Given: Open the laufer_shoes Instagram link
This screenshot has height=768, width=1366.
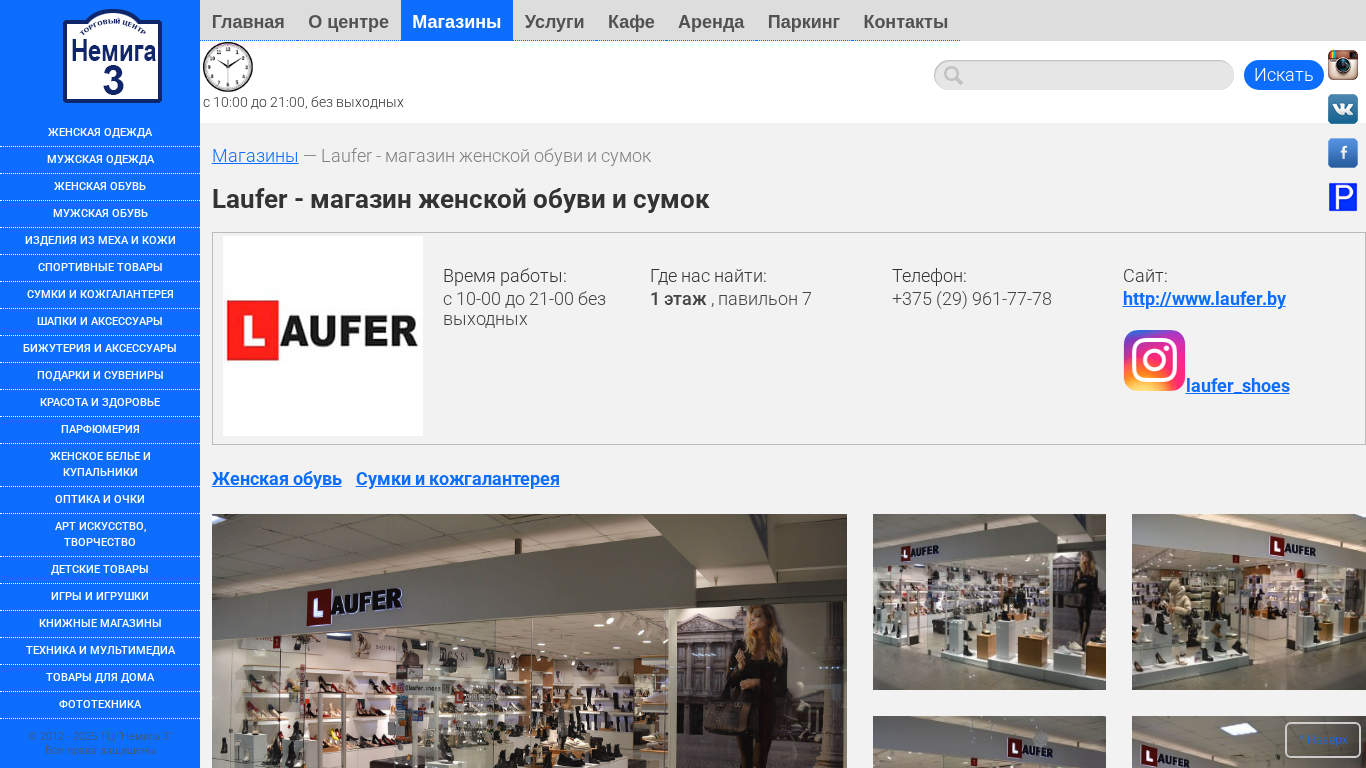Looking at the screenshot, I should point(1238,386).
